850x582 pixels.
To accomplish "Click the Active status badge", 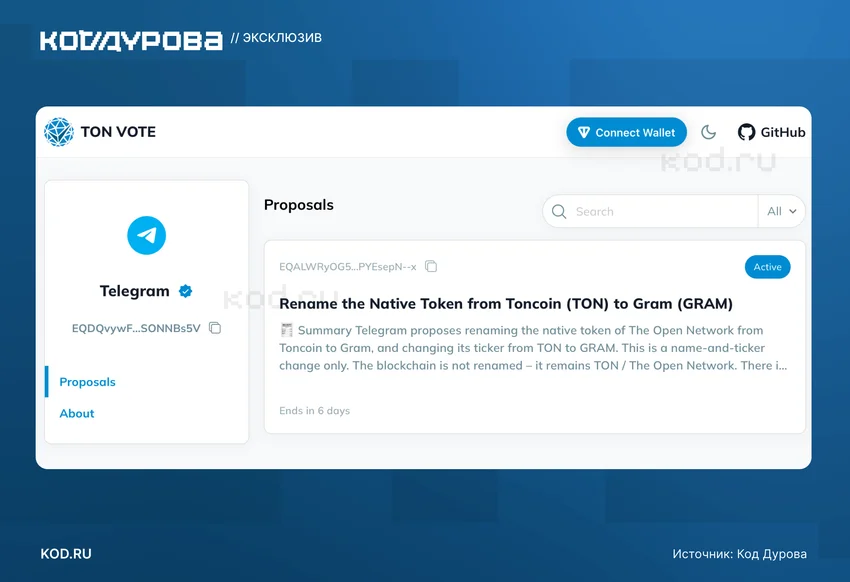I will 768,267.
